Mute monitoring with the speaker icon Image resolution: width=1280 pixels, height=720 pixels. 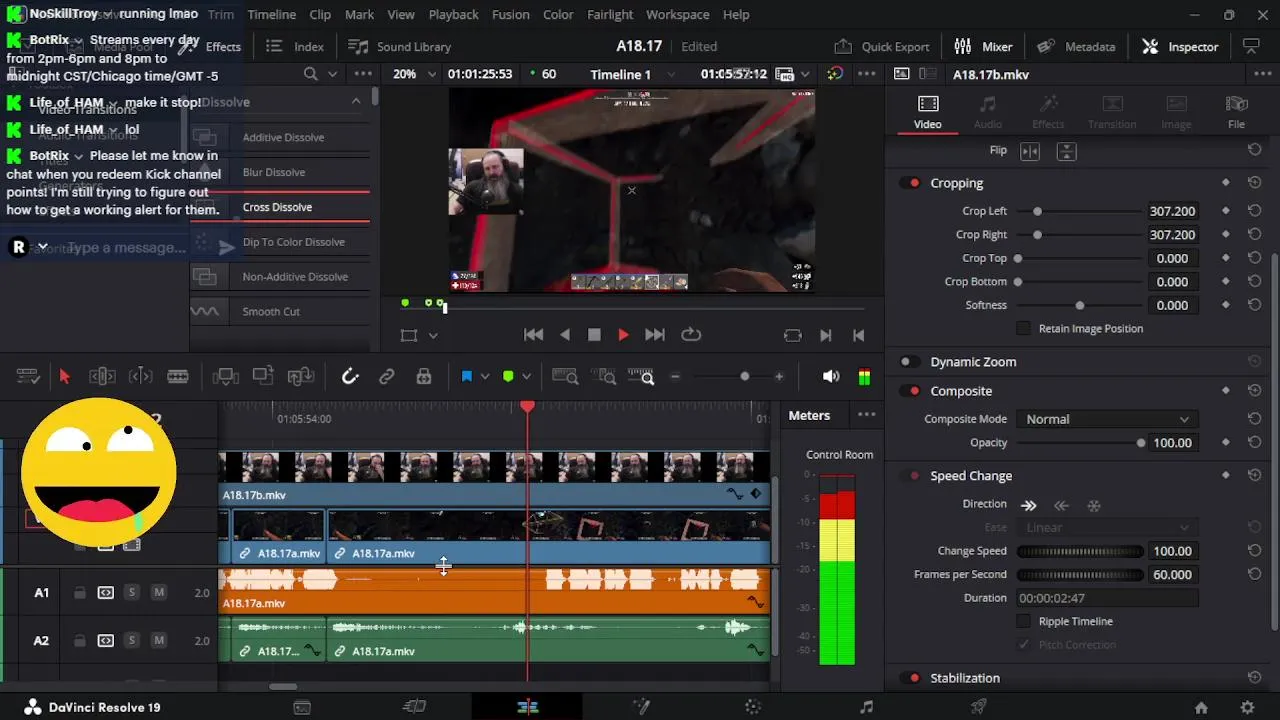(831, 377)
